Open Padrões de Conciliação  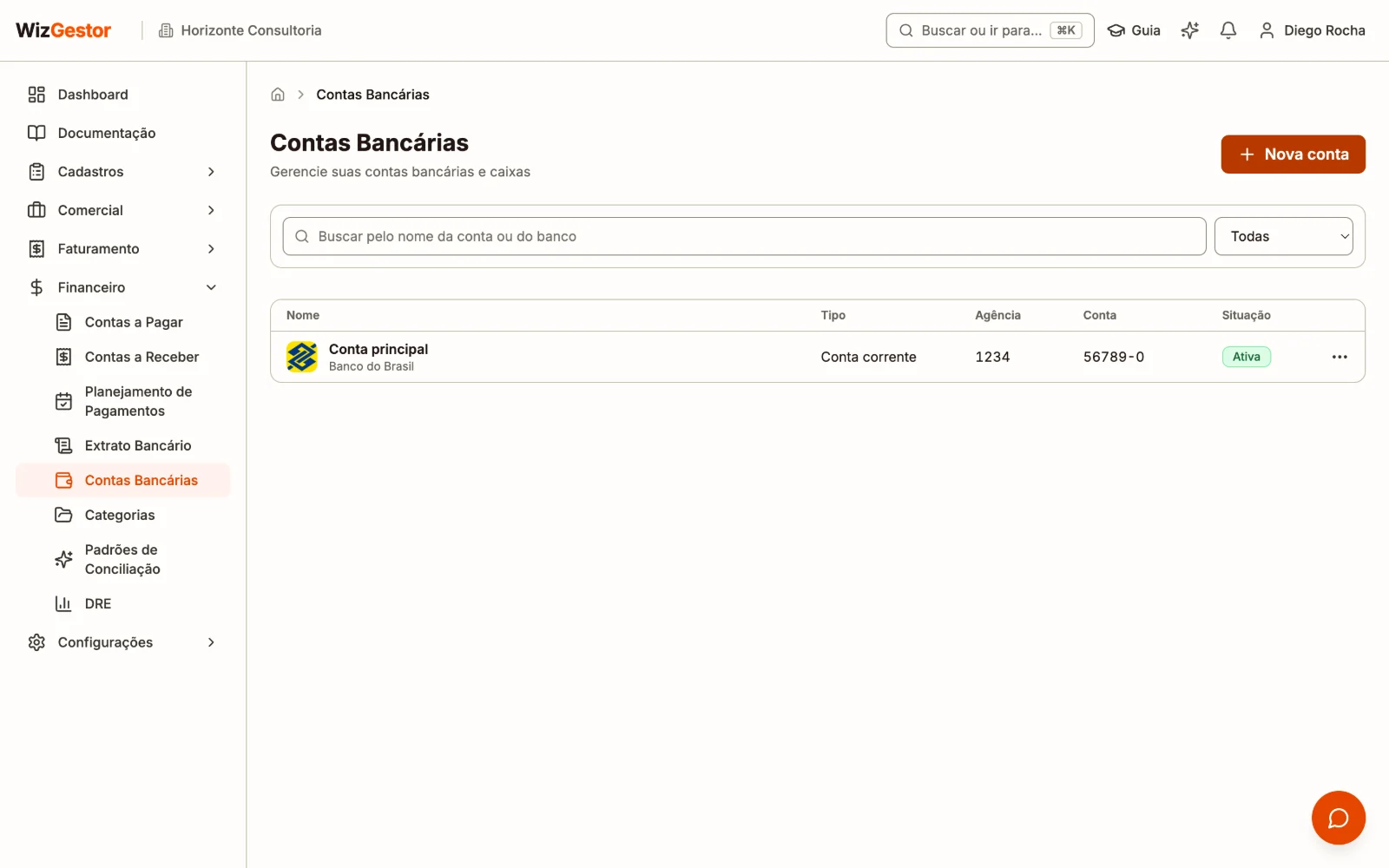pos(122,559)
